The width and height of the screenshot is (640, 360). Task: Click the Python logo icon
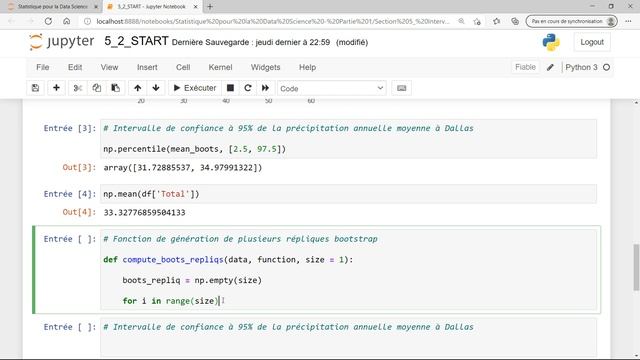pos(551,42)
